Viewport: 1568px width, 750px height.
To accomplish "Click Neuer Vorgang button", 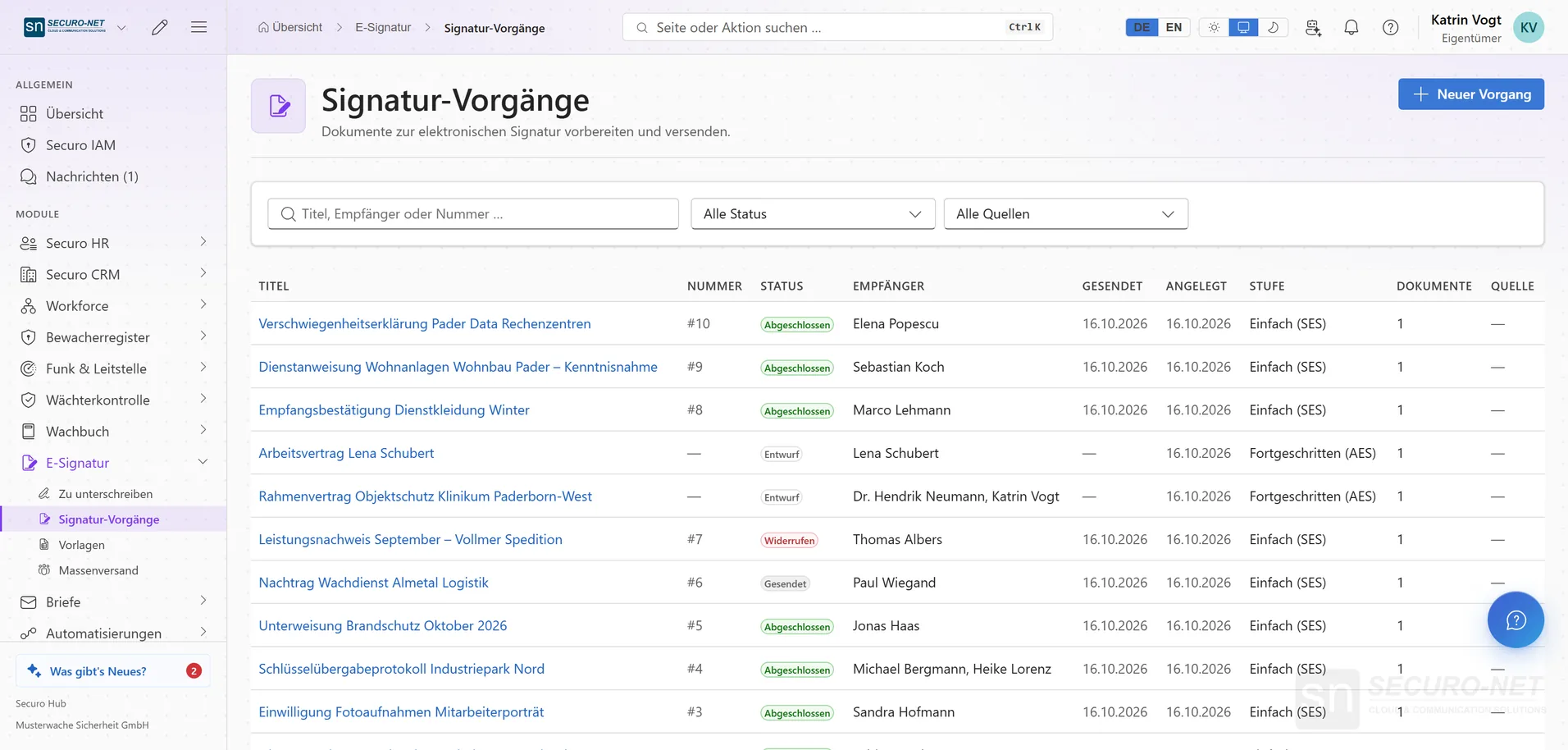I will point(1470,94).
